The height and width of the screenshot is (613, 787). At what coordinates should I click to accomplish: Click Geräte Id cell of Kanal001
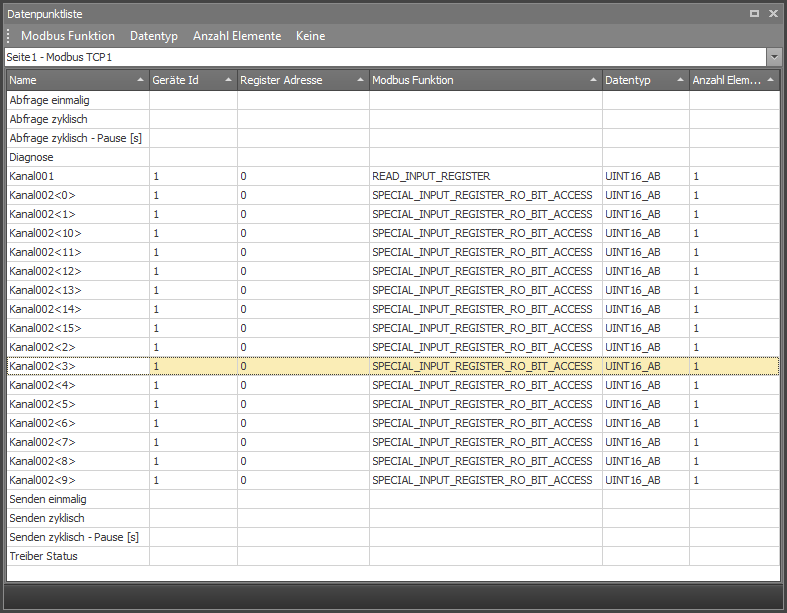(x=193, y=176)
